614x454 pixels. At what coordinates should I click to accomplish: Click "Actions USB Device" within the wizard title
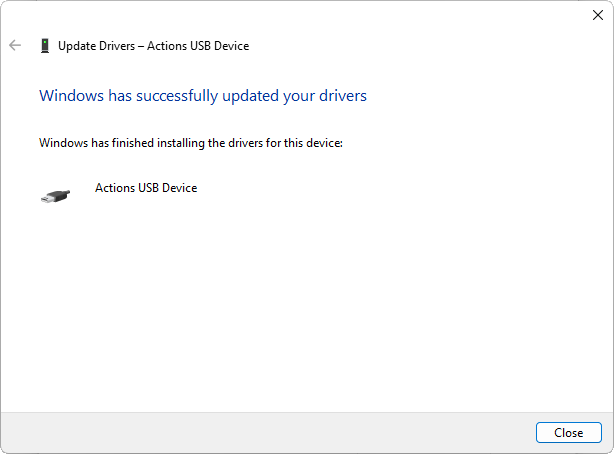tap(197, 46)
